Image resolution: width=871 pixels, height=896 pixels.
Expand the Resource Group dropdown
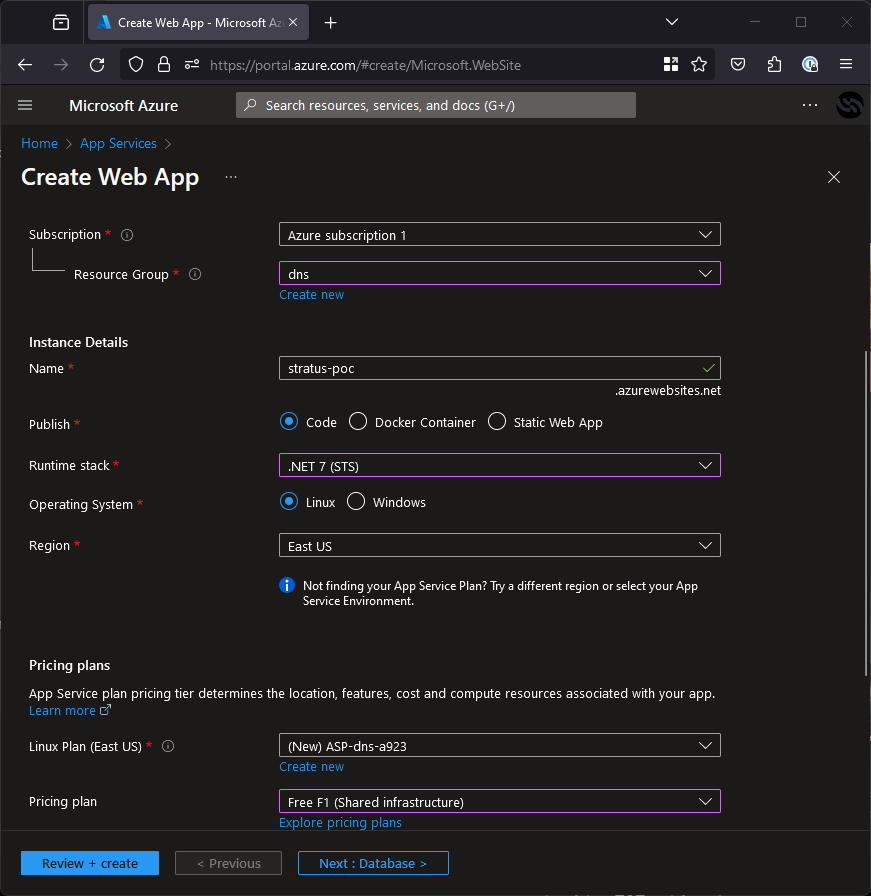(x=500, y=273)
